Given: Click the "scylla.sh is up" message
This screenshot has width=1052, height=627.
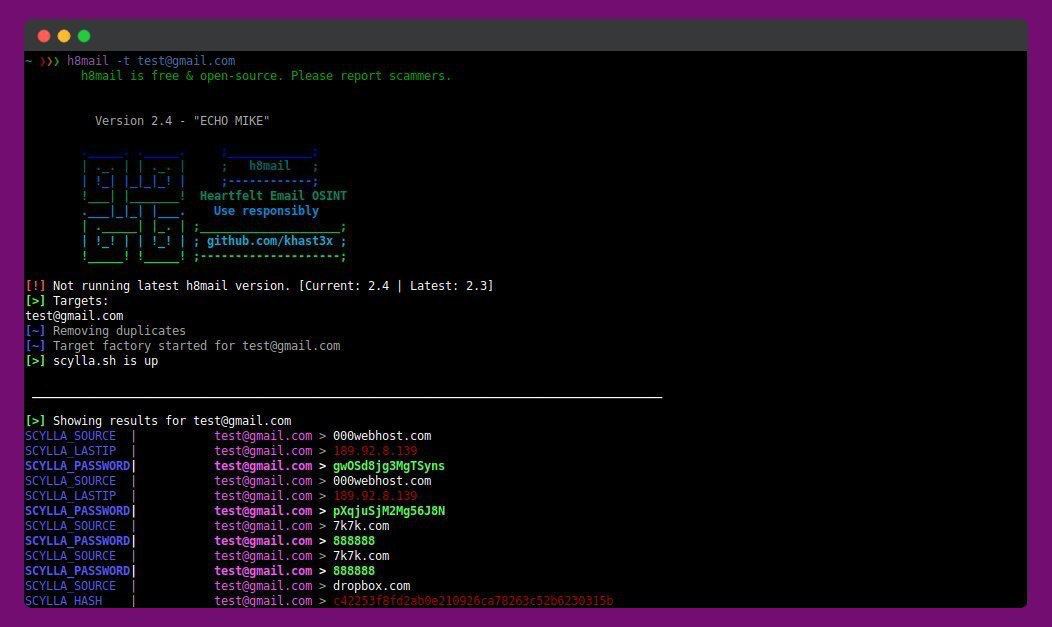Looking at the screenshot, I should pyautogui.click(x=105, y=361).
